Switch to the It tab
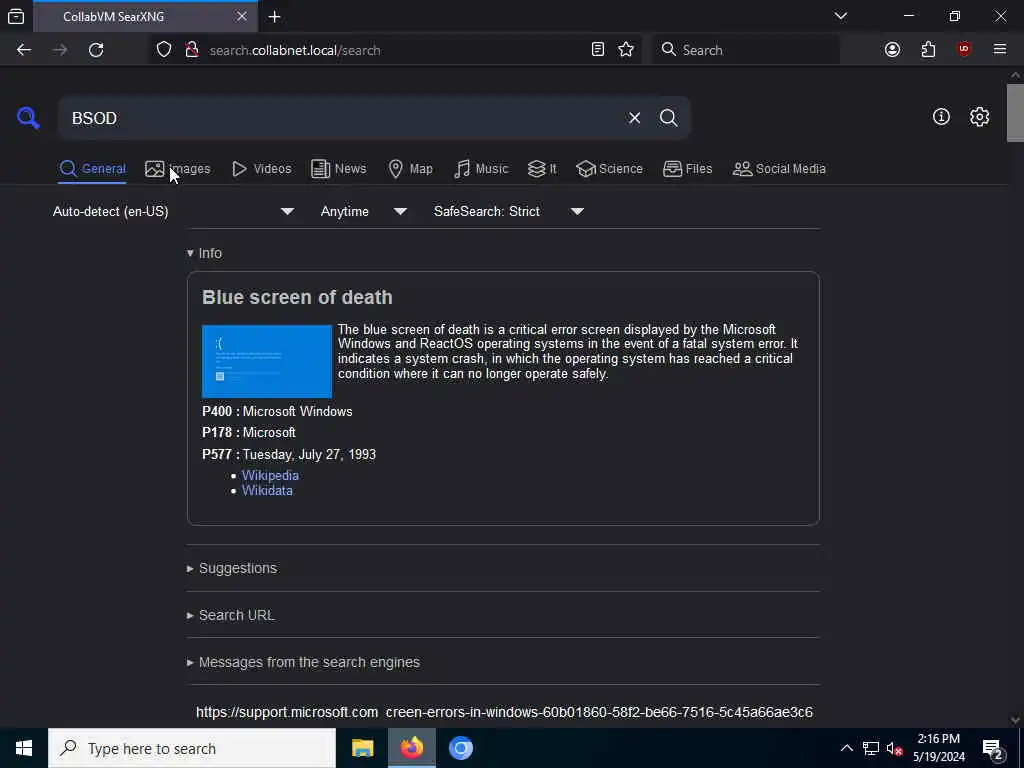This screenshot has height=768, width=1024. coord(542,169)
